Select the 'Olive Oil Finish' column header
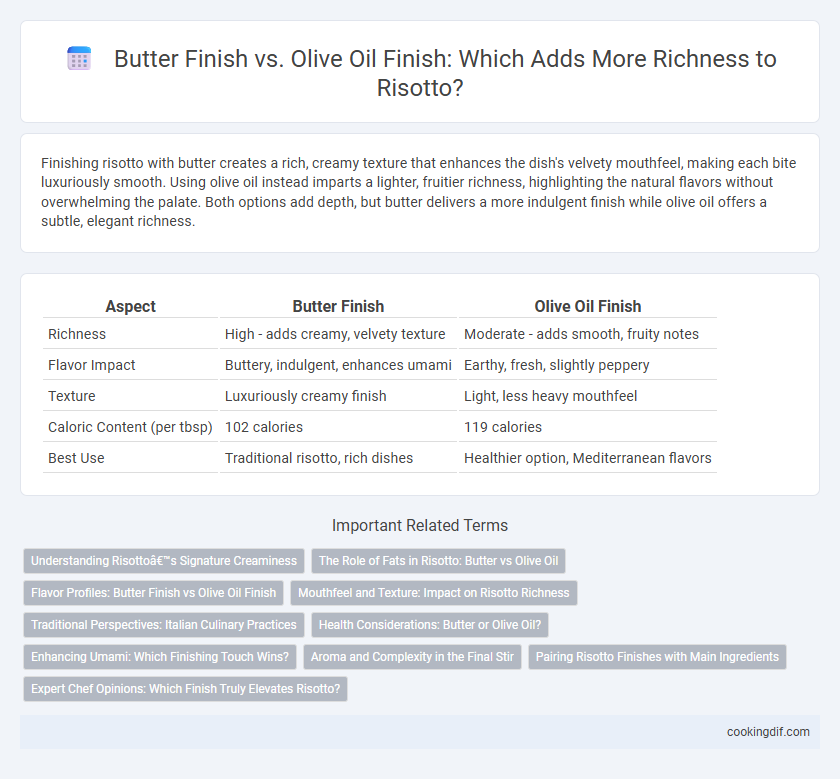This screenshot has height=779, width=840. (588, 306)
